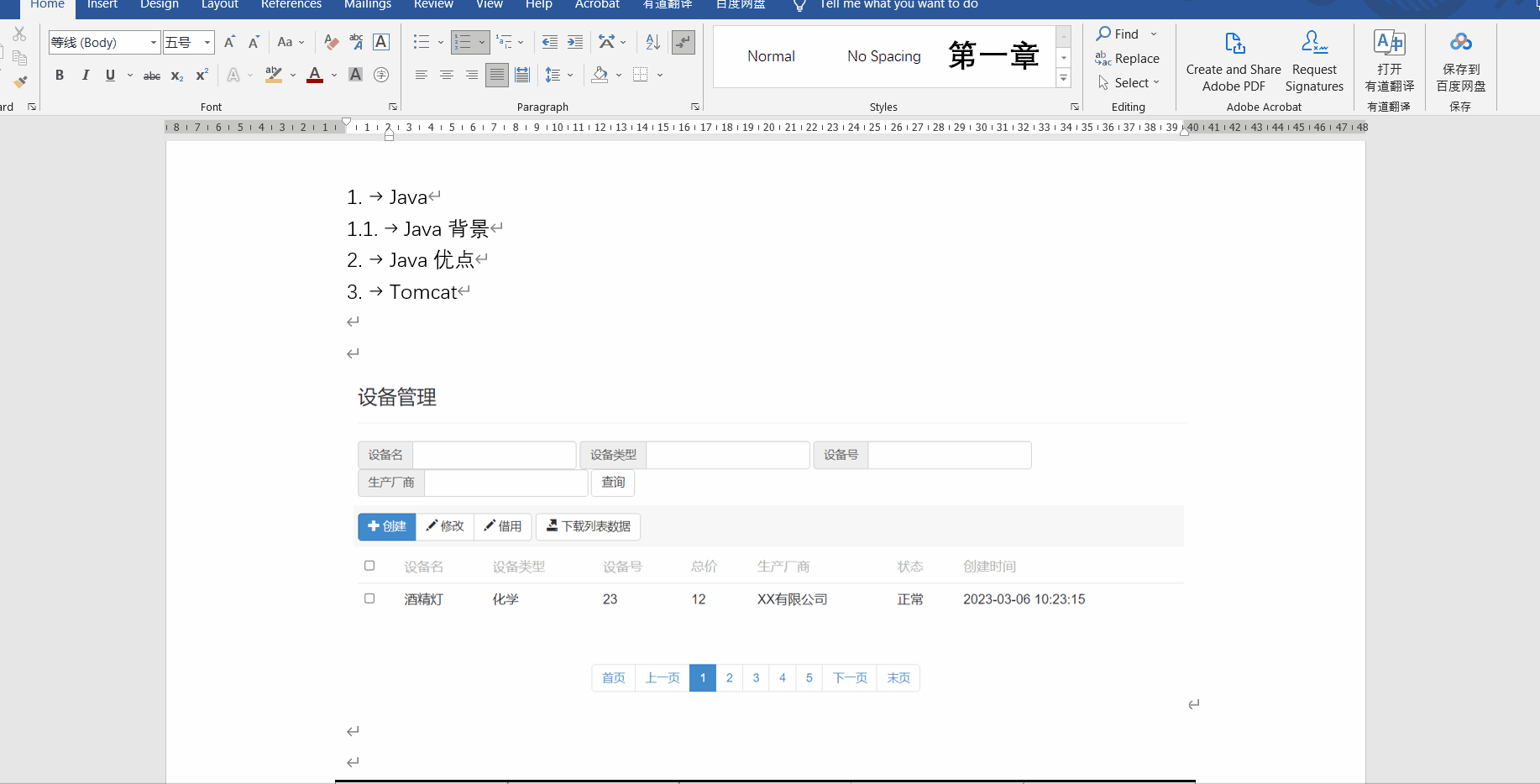Apply character border to text
The image size is (1540, 784).
coord(381,42)
